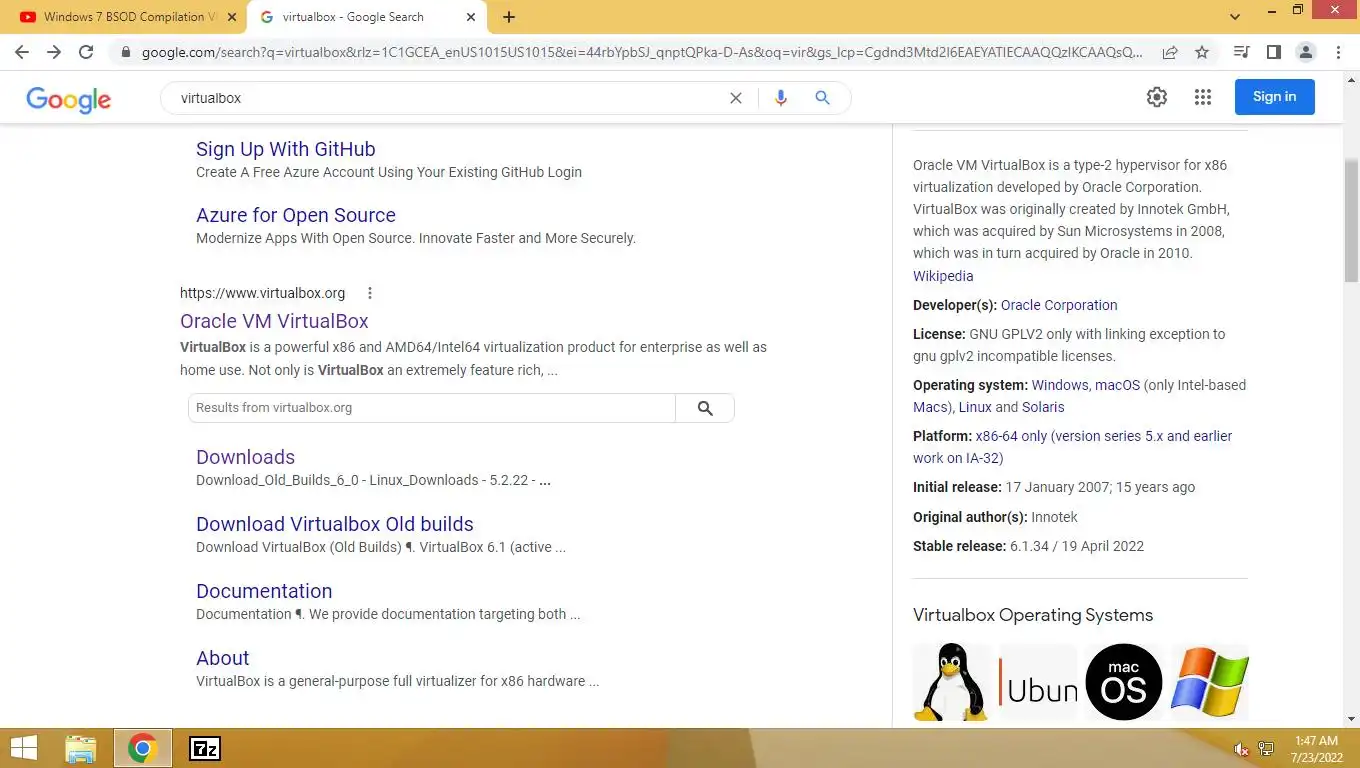Open the Chrome side panel
The width and height of the screenshot is (1360, 768).
coord(1273,52)
